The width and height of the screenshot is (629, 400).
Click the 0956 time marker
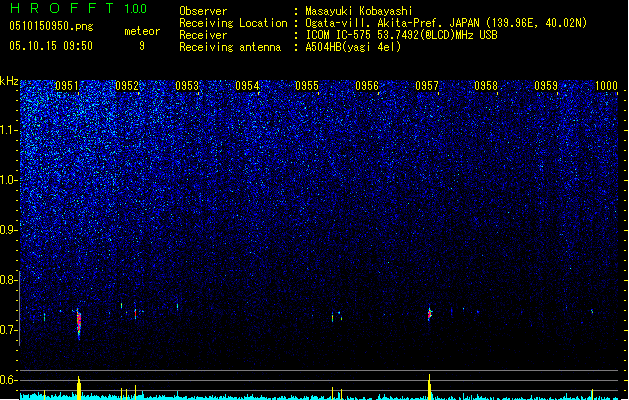pos(367,86)
